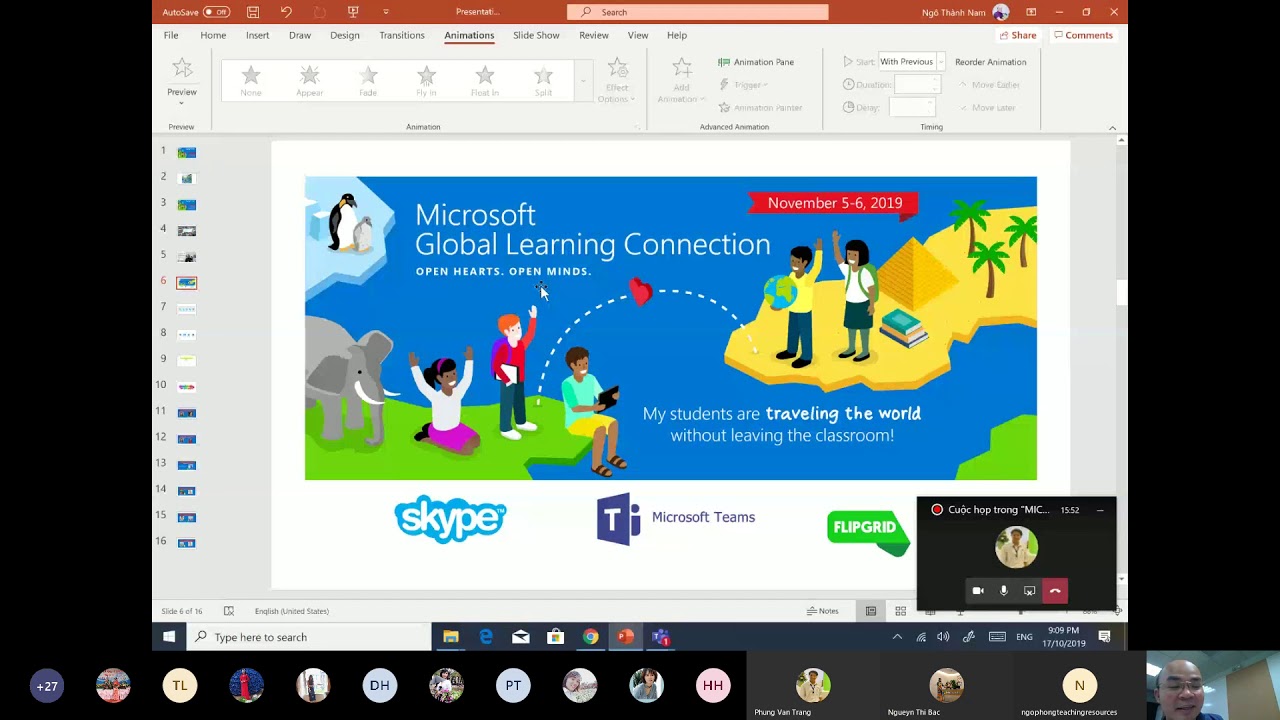Open the Slide Show tab
The width and height of the screenshot is (1280, 720).
tap(536, 35)
